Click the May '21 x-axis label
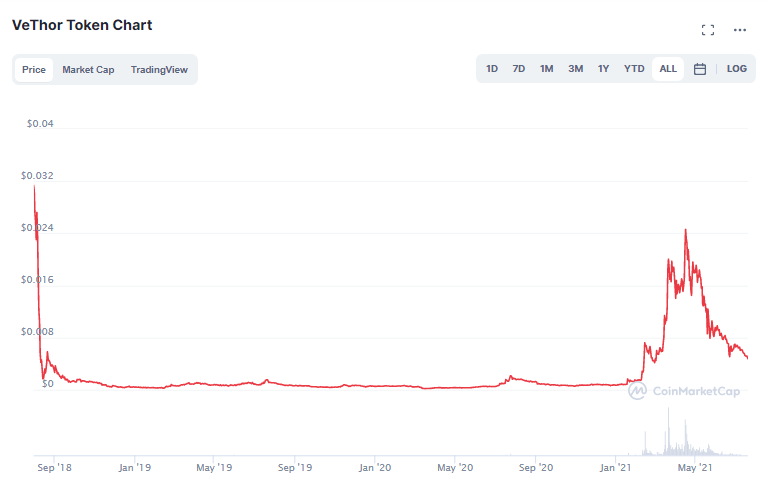Viewport: 768px width, 487px height. [x=695, y=468]
